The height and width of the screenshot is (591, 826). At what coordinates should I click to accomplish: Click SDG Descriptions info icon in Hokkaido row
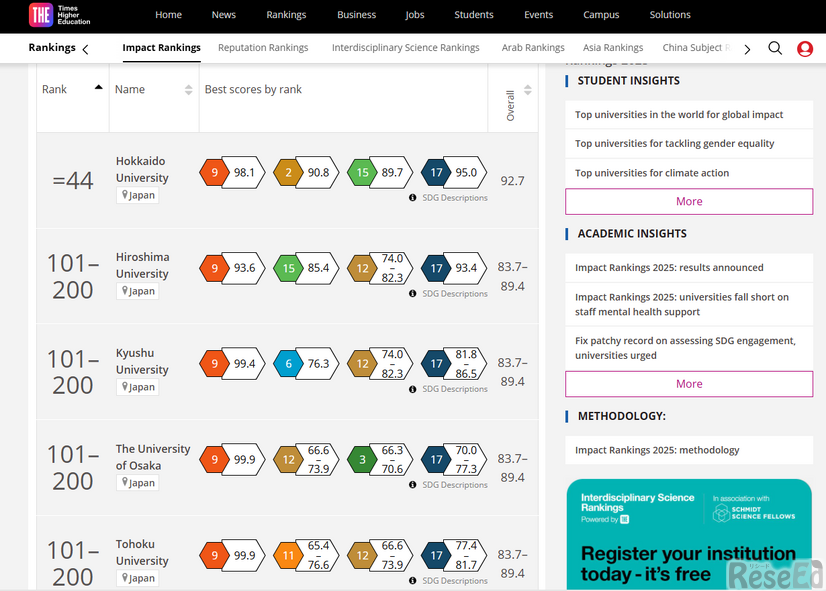click(412, 198)
